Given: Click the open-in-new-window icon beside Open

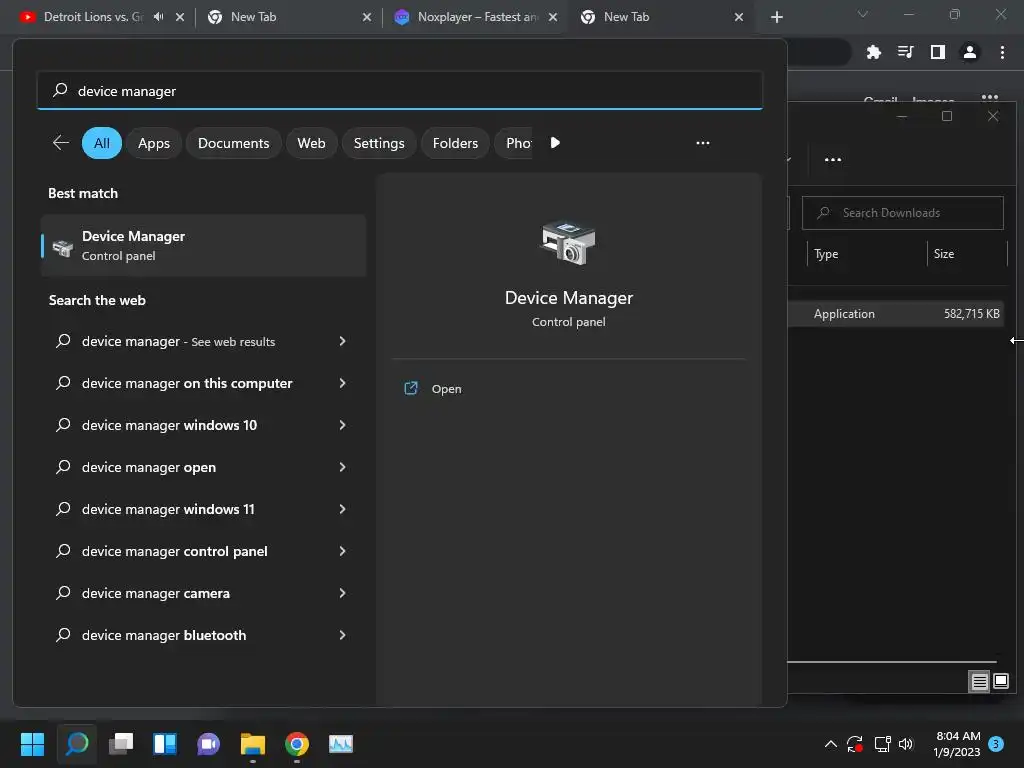Looking at the screenshot, I should pos(411,389).
